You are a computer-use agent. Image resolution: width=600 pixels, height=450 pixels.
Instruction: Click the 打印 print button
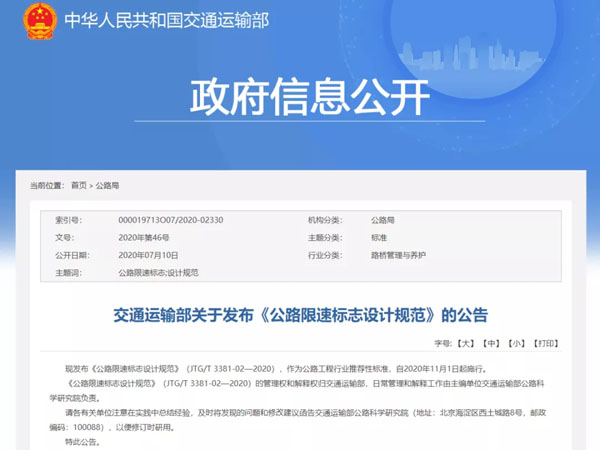[546, 343]
